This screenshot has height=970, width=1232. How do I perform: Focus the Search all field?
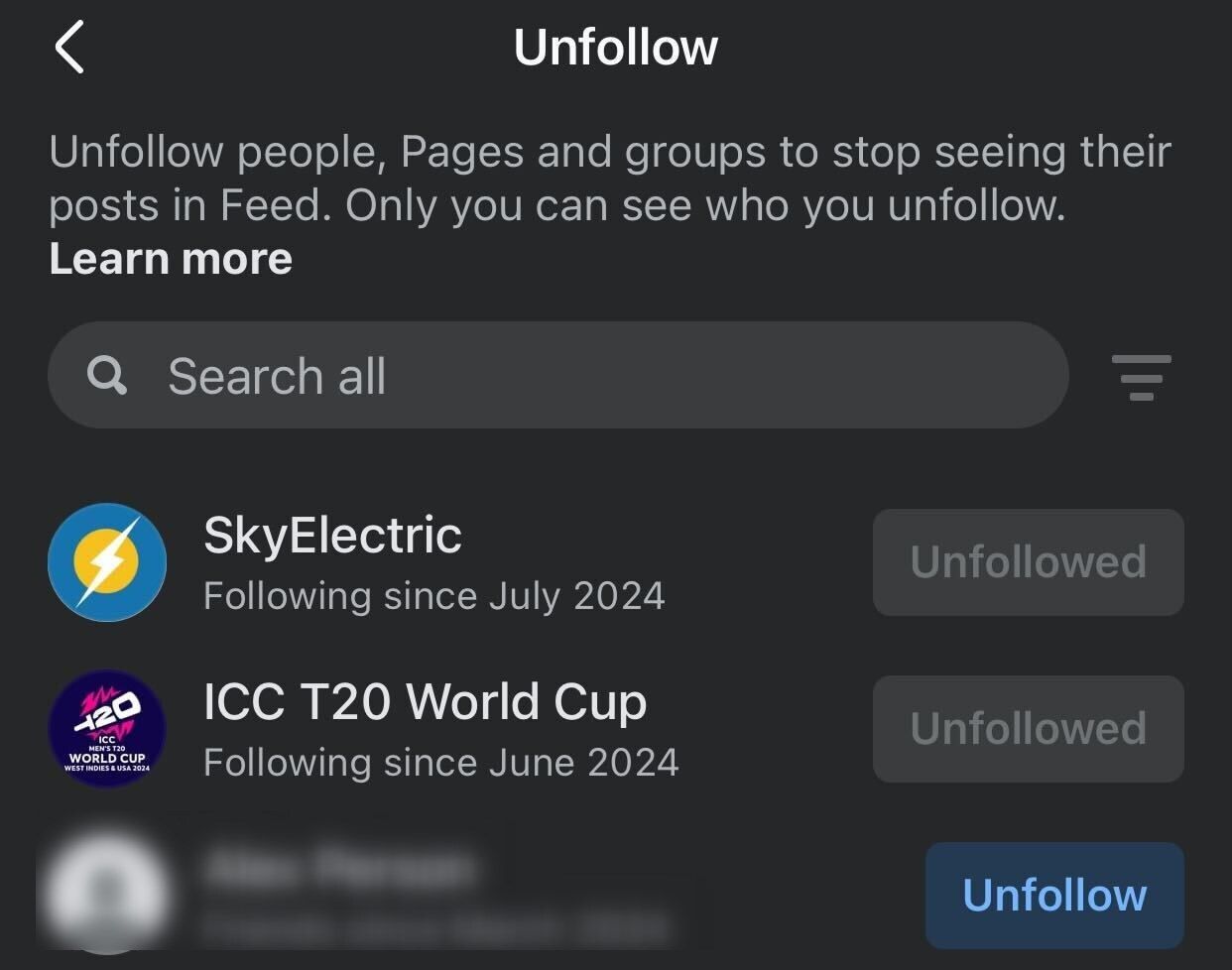595,376
